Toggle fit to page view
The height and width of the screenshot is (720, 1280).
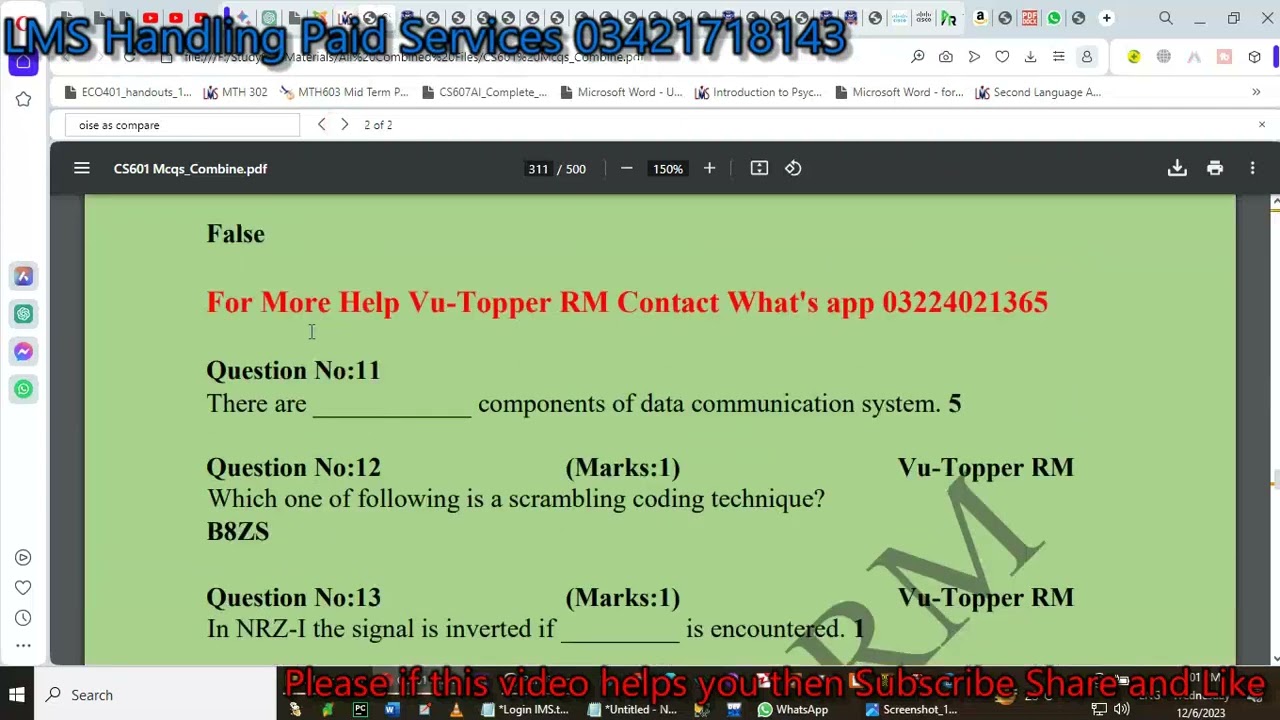click(x=759, y=169)
